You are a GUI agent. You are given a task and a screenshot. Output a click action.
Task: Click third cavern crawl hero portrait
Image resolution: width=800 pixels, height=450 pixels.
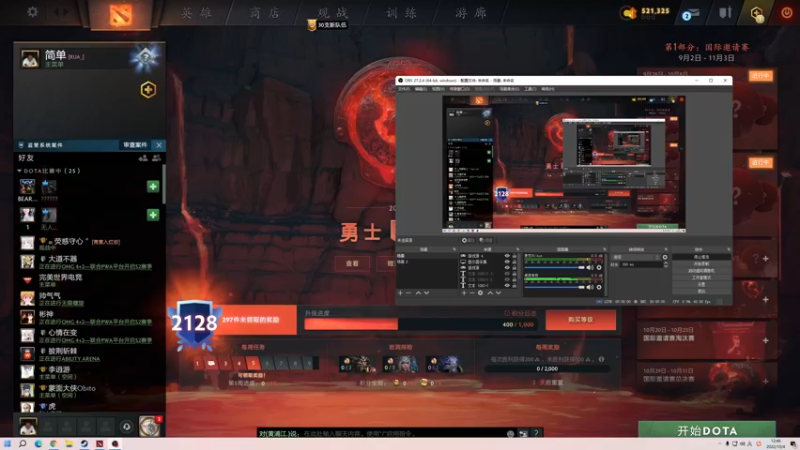tap(444, 364)
